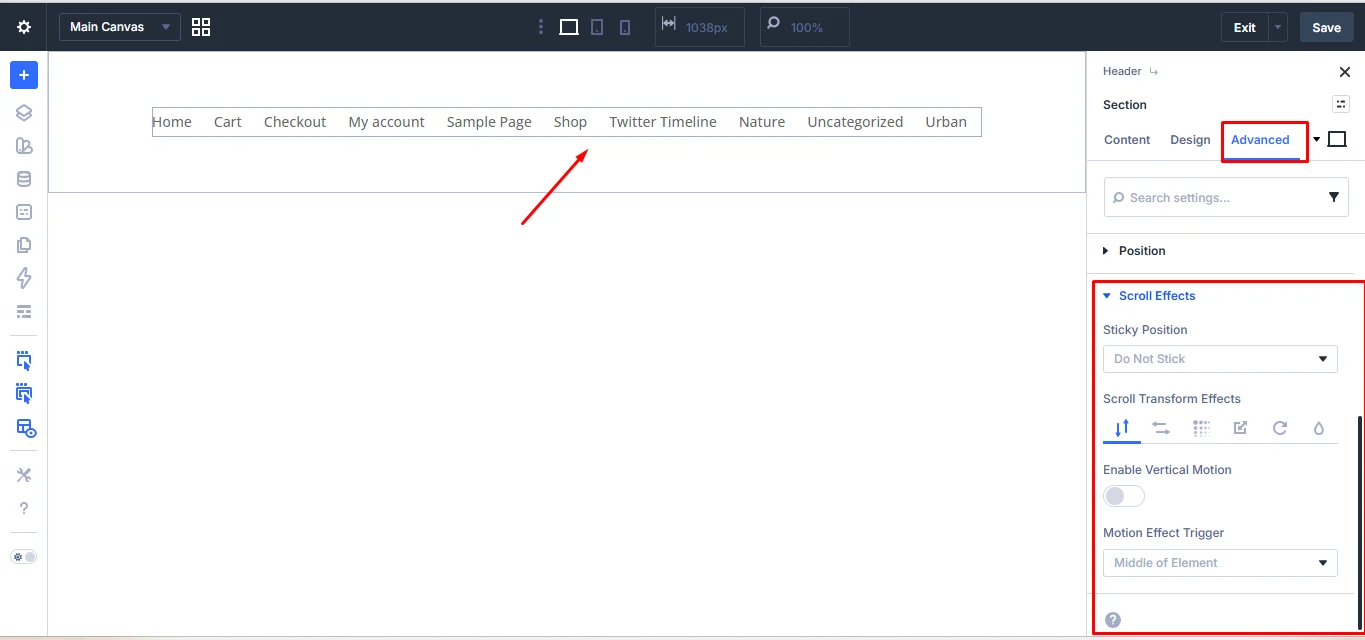
Task: Click the panel options icon beside Section
Action: [x=1340, y=104]
